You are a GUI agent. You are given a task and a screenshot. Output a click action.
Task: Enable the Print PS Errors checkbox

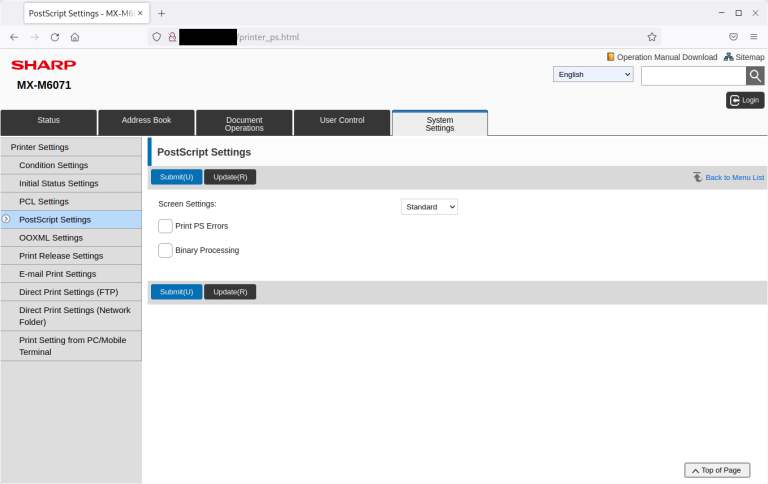[x=166, y=226]
